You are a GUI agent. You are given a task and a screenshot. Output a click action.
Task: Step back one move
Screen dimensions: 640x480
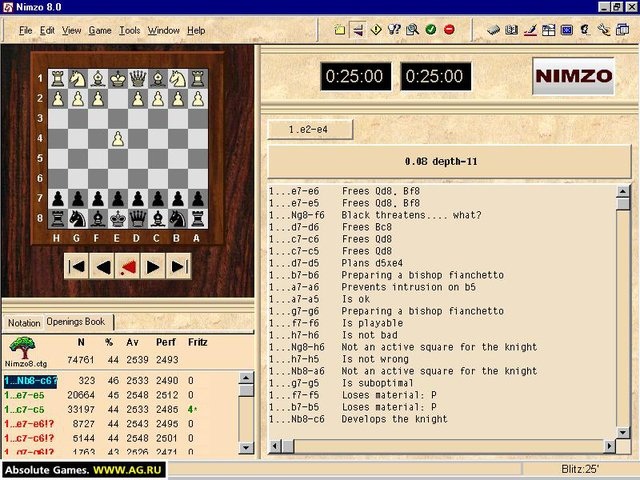102,267
